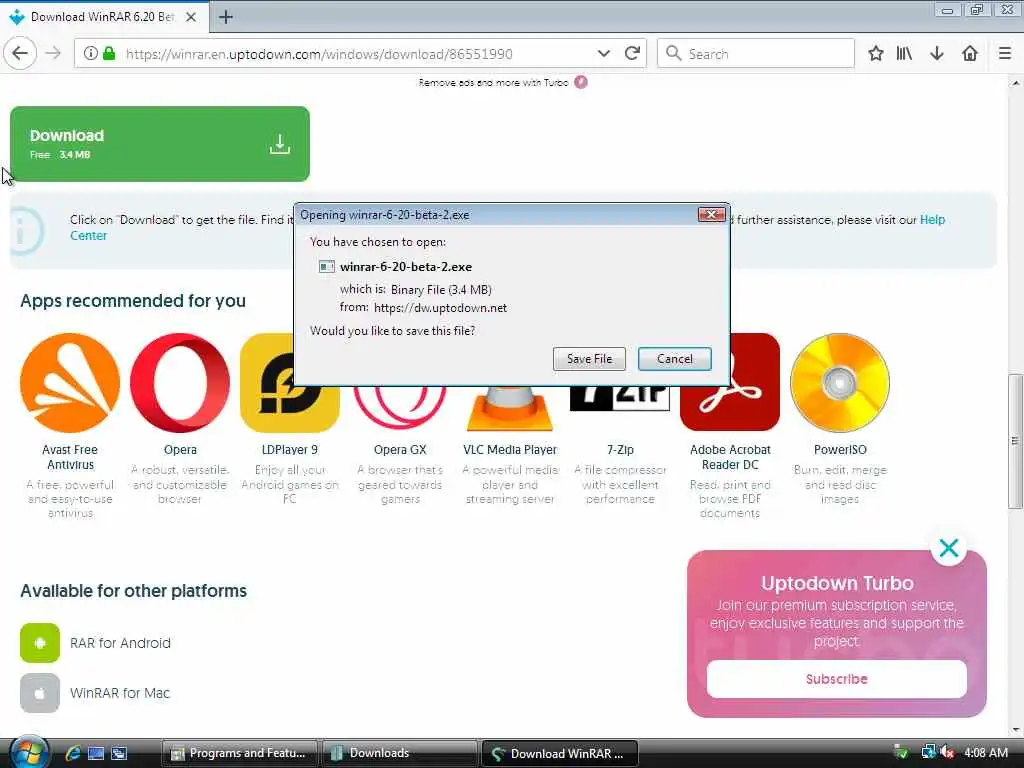The image size is (1024, 768).
Task: Click the scrollbar up arrow
Action: point(1015,83)
